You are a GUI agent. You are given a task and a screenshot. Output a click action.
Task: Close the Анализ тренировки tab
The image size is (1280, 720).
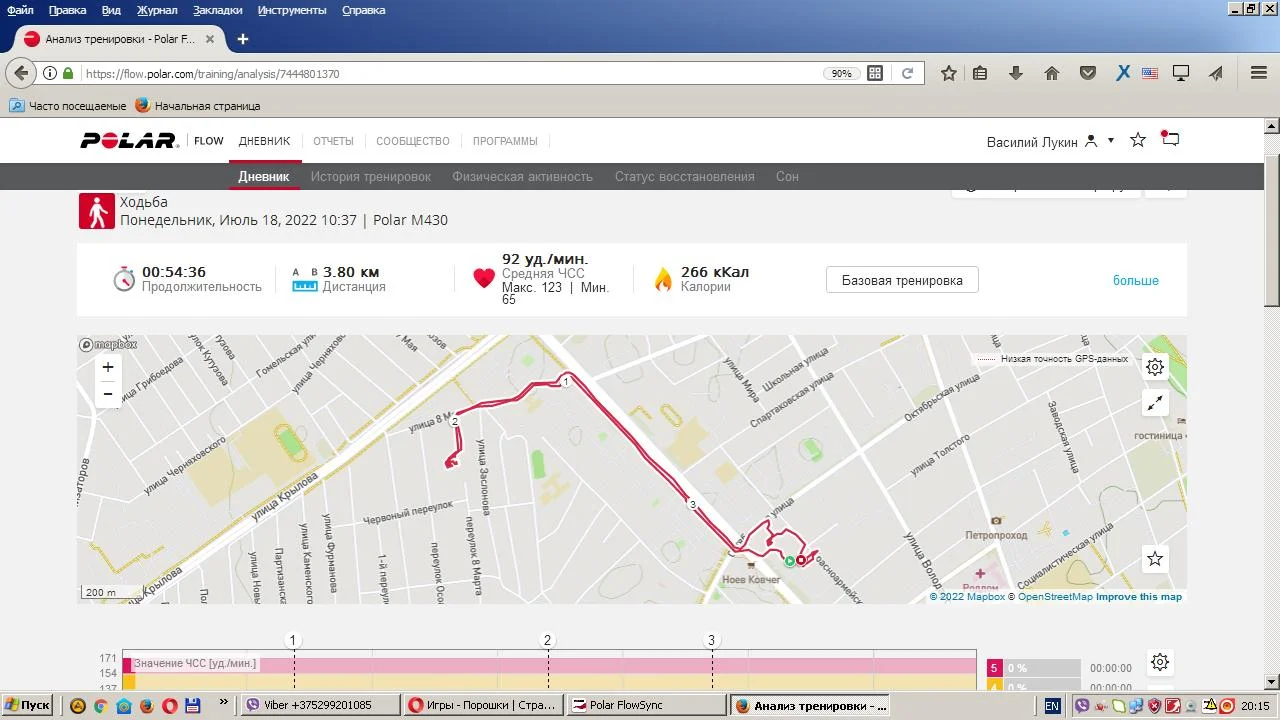pyautogui.click(x=209, y=39)
